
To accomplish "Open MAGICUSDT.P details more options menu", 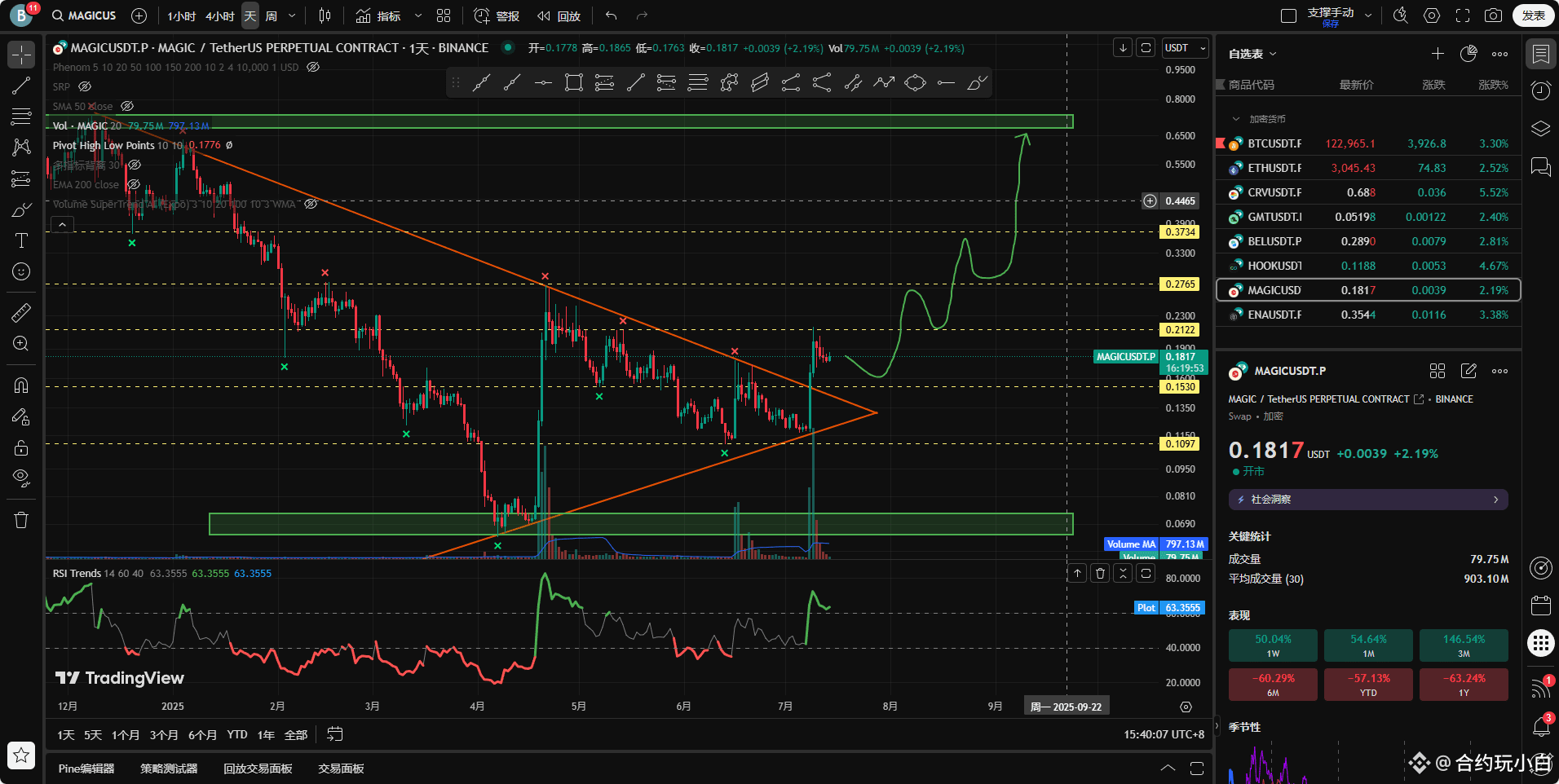I will pyautogui.click(x=1499, y=371).
